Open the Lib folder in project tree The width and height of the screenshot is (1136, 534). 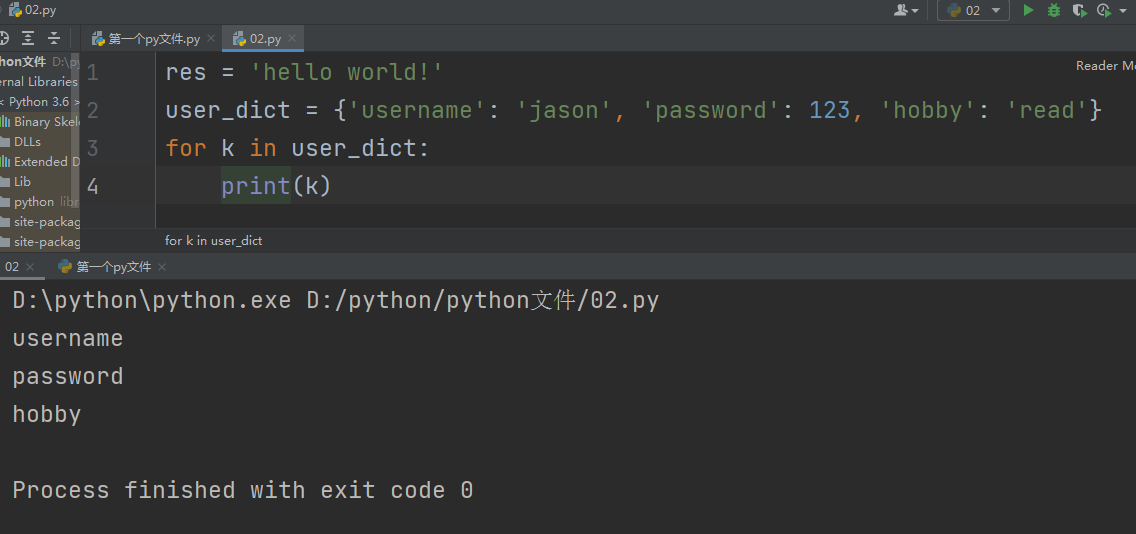(x=22, y=182)
